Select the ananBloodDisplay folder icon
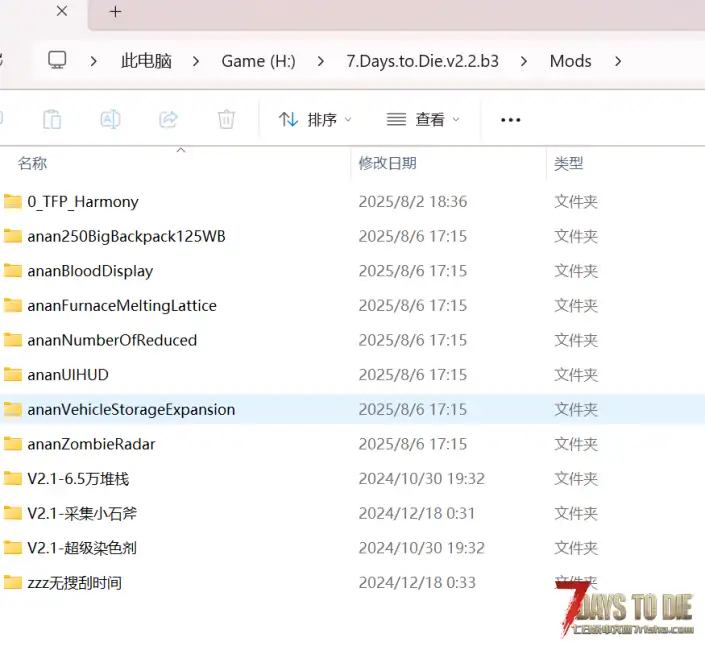705x650 pixels. [13, 271]
